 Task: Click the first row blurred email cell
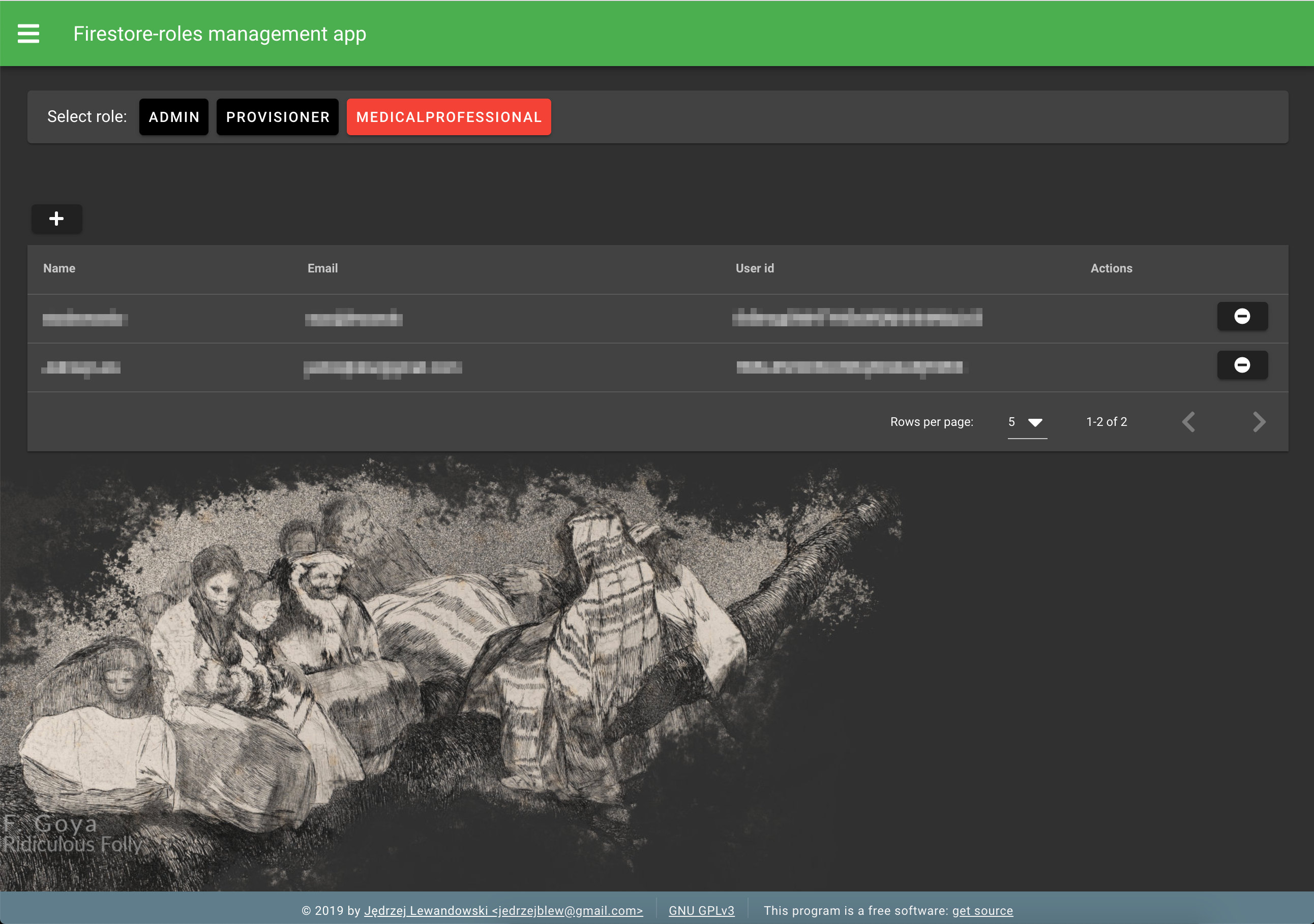[354, 318]
